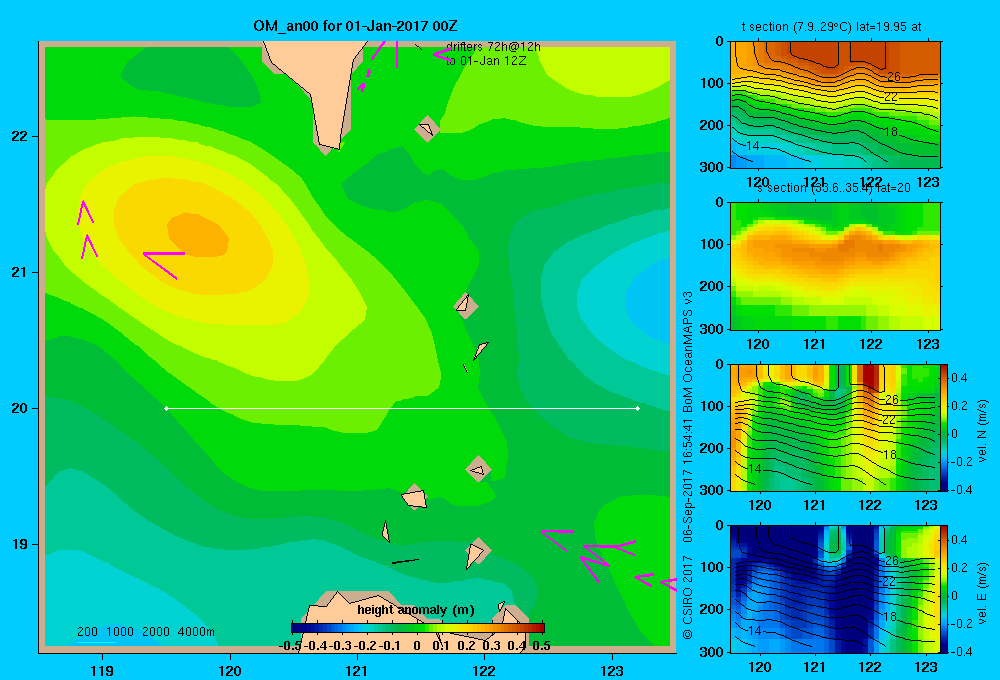
Task: Click the 's section (33.6..35.4) lat=20' title
Action: click(834, 188)
